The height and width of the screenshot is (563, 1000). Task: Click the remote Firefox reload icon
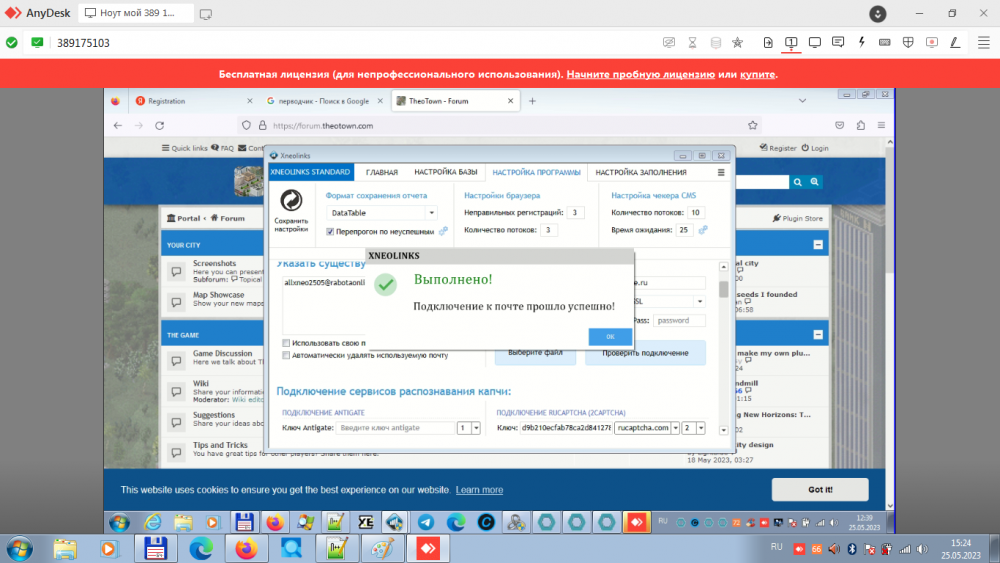pyautogui.click(x=159, y=126)
